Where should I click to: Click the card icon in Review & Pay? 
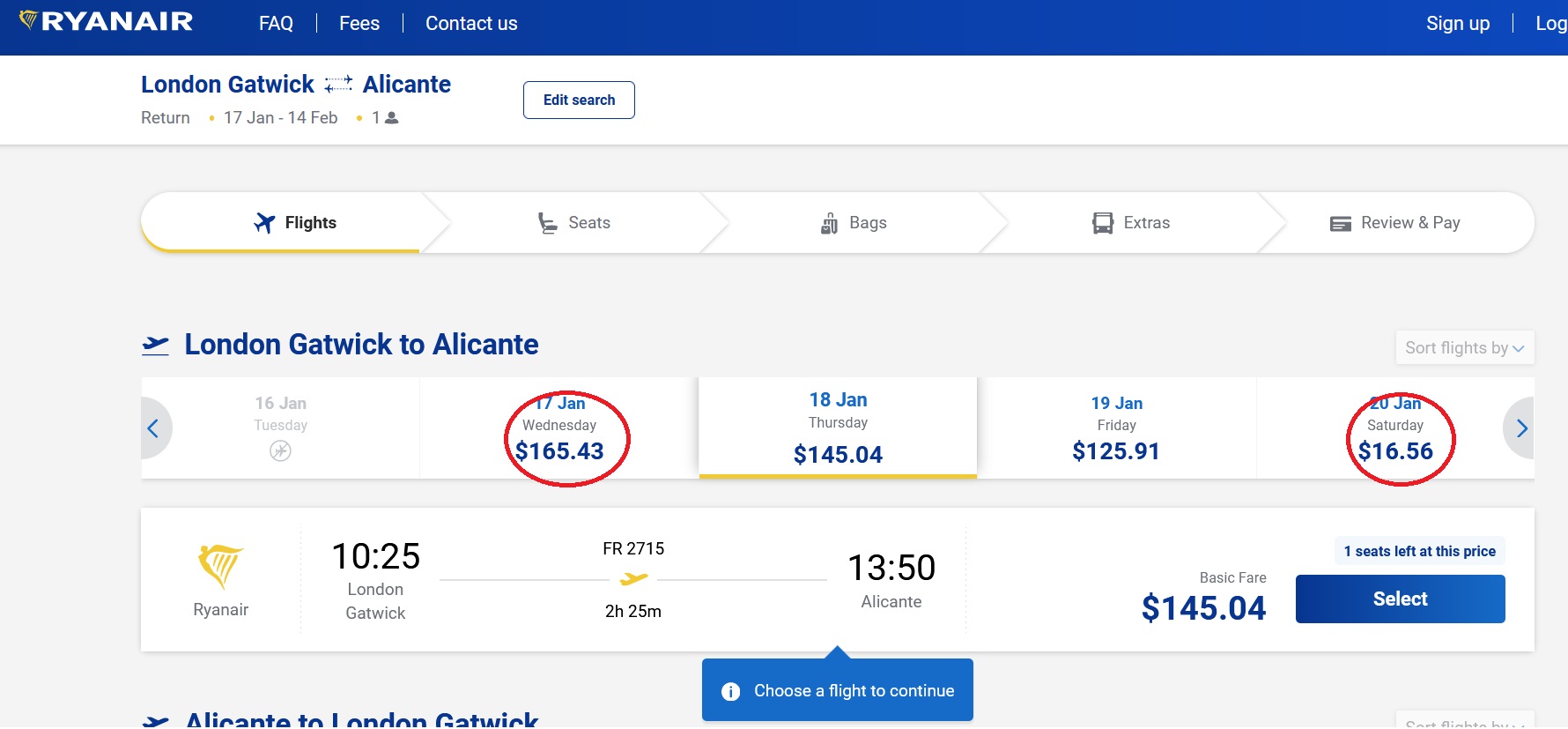click(x=1341, y=224)
